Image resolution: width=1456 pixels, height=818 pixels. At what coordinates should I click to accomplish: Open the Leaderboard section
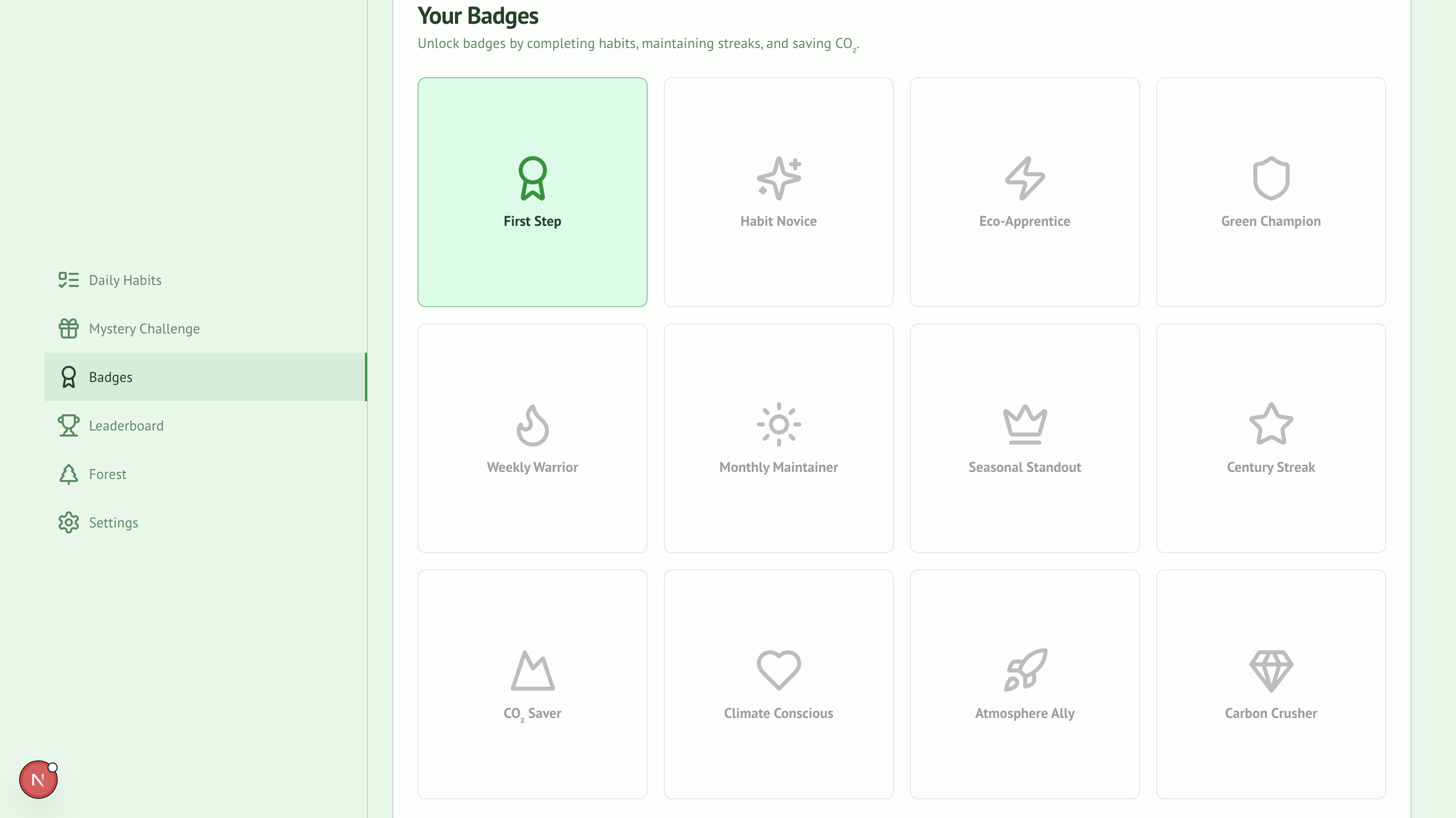tap(125, 426)
